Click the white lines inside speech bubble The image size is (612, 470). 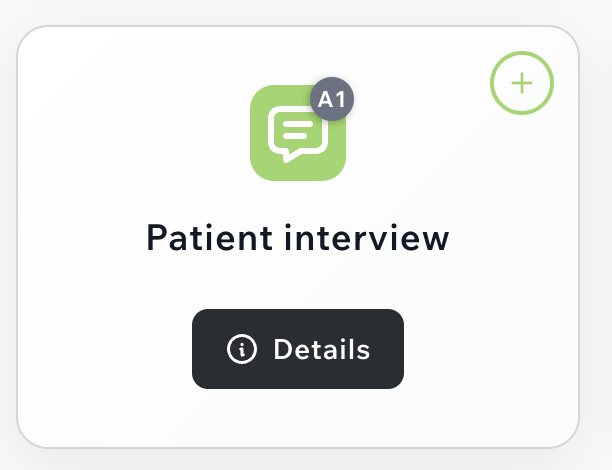[298, 130]
